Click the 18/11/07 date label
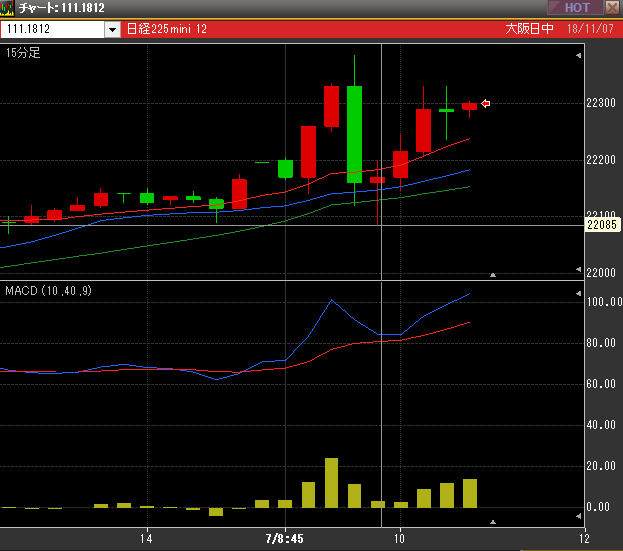Screen dimensions: 623x551 [x=590, y=29]
